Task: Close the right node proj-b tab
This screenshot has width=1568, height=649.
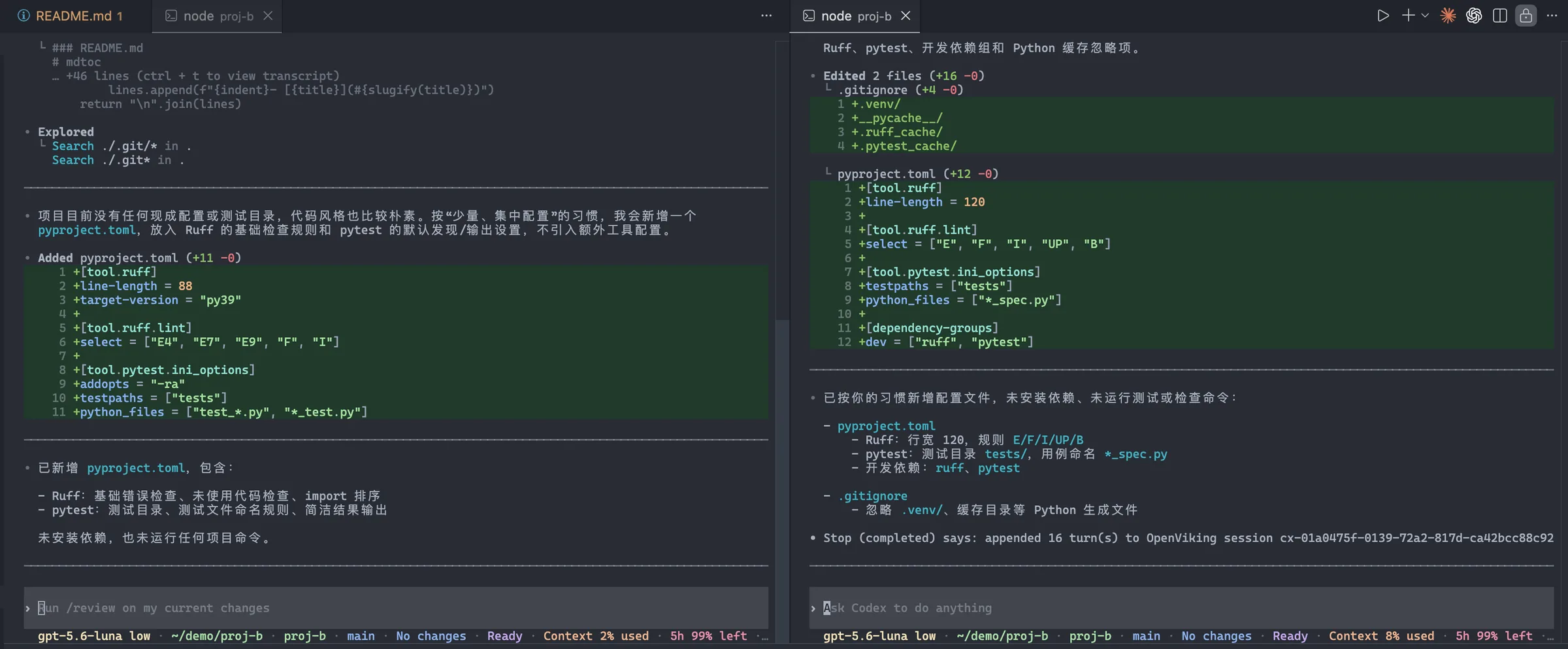Action: [x=906, y=16]
